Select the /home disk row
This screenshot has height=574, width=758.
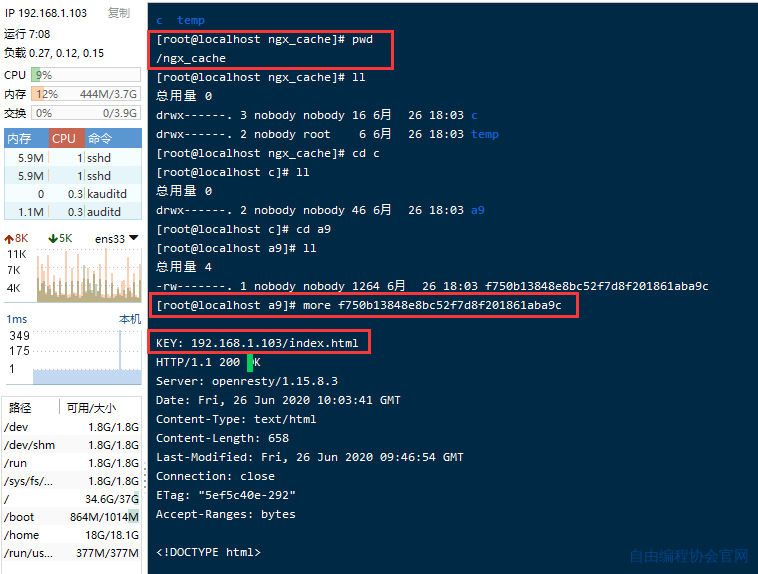[x=72, y=535]
